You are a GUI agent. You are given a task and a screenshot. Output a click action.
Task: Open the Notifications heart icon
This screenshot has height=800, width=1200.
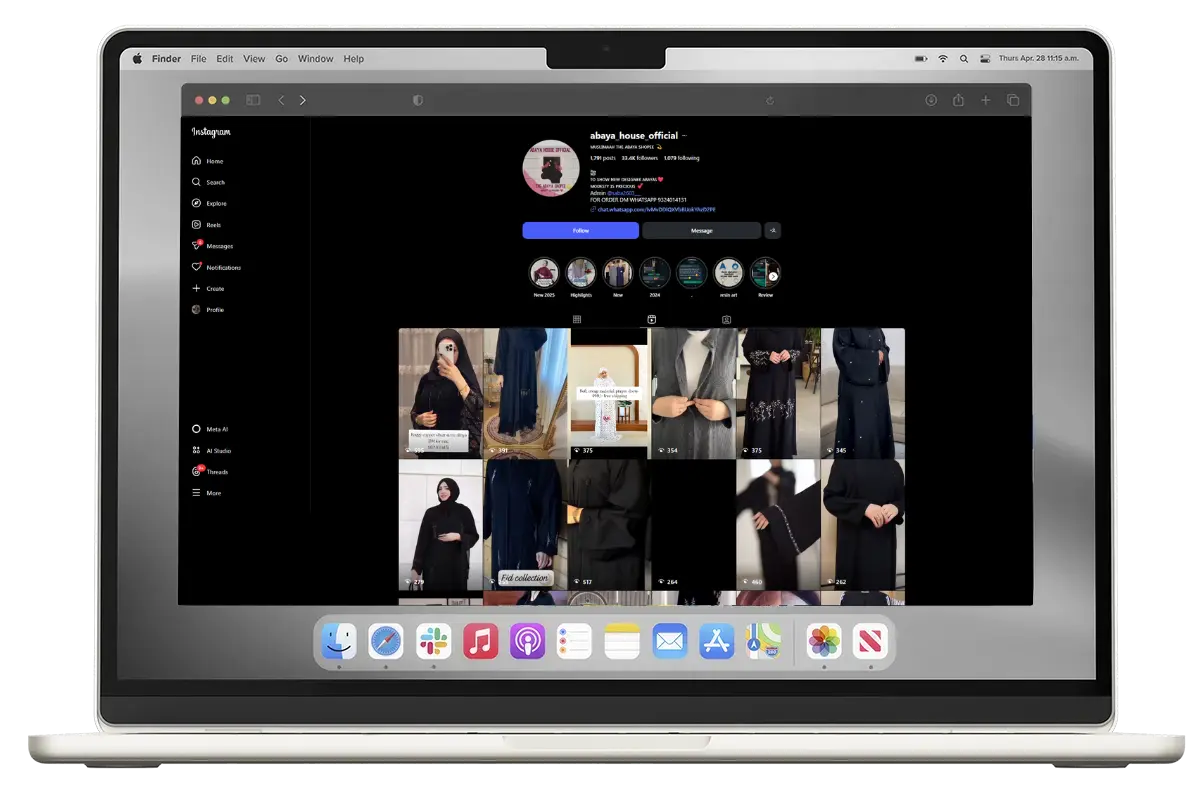pyautogui.click(x=196, y=268)
